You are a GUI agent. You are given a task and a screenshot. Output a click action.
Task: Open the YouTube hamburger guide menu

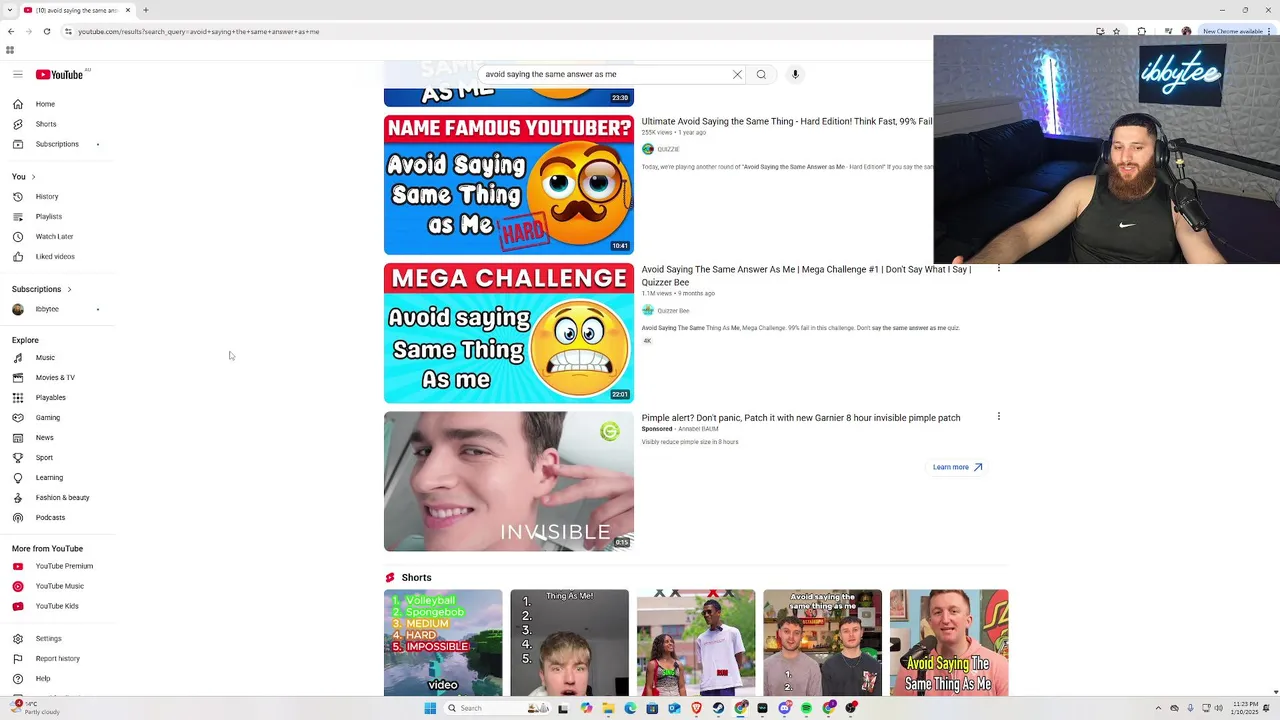point(17,74)
